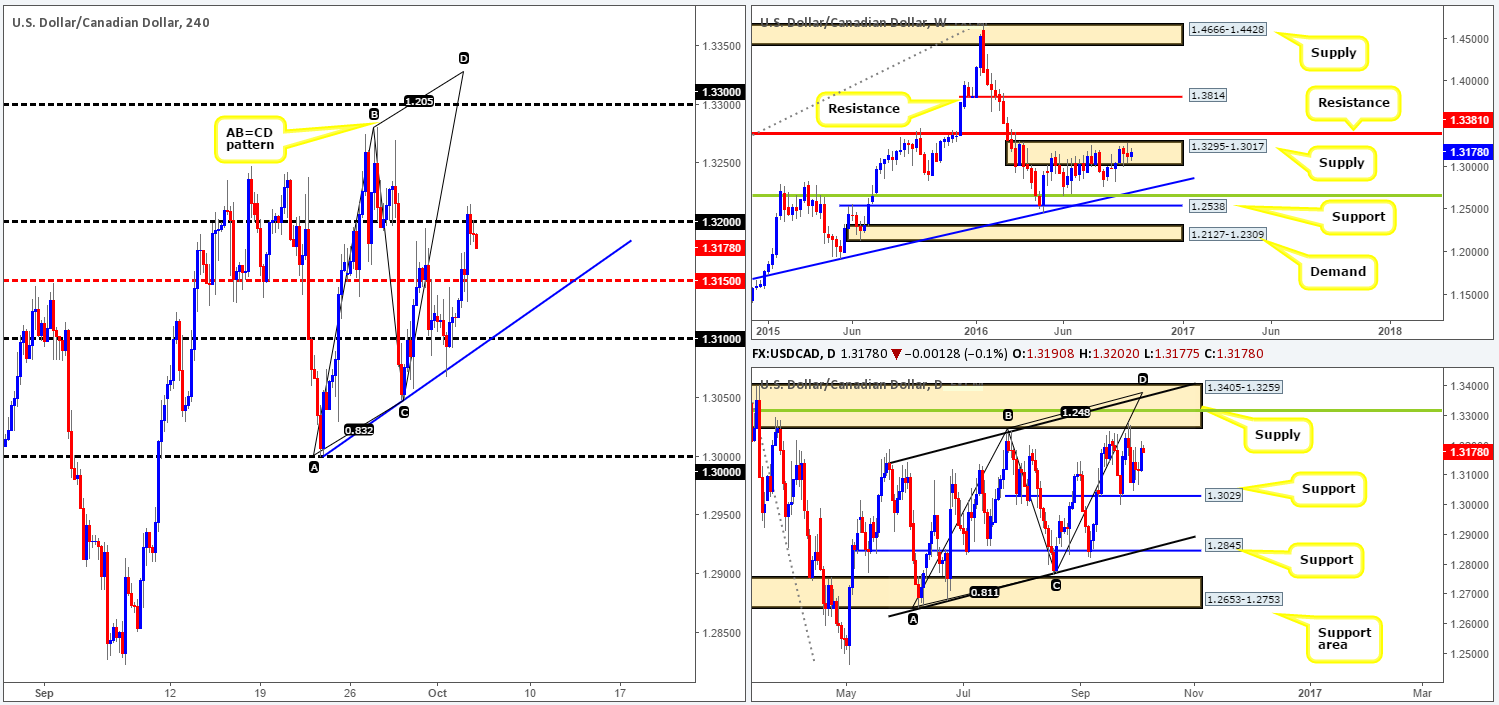Select the 1.3295-1.3017 zone label
This screenshot has width=1499, height=705.
coord(1228,146)
